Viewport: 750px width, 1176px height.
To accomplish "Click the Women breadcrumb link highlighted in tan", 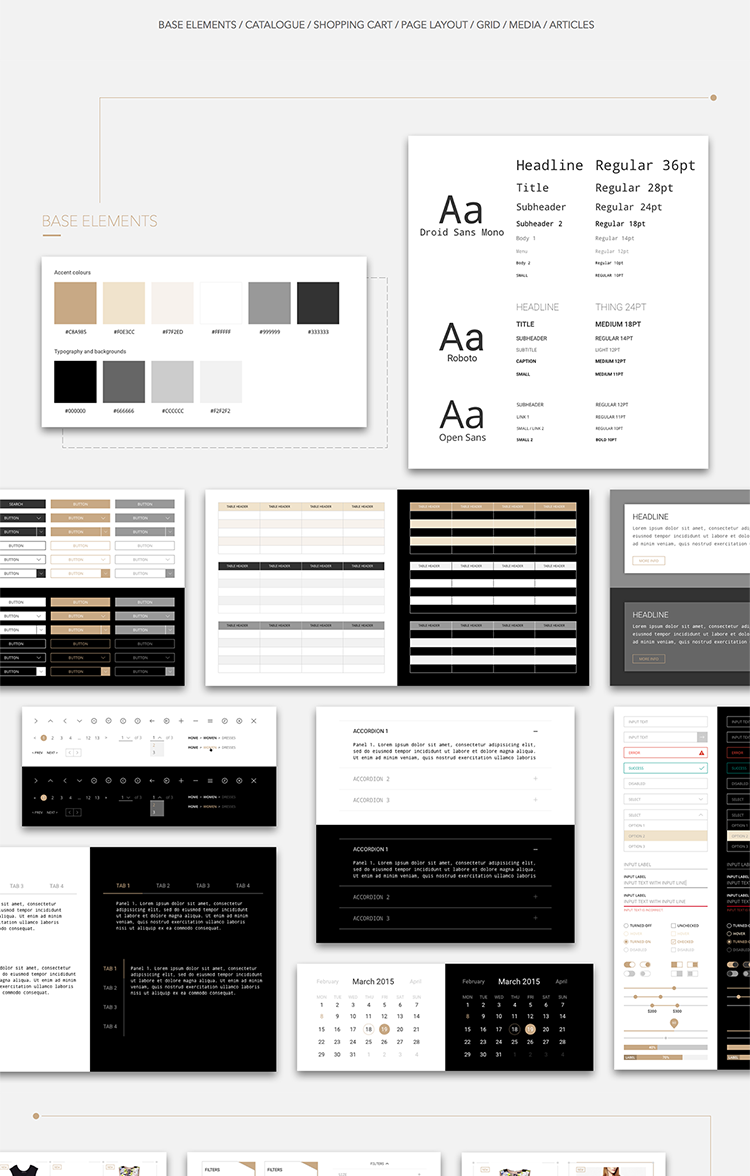I will (x=210, y=747).
